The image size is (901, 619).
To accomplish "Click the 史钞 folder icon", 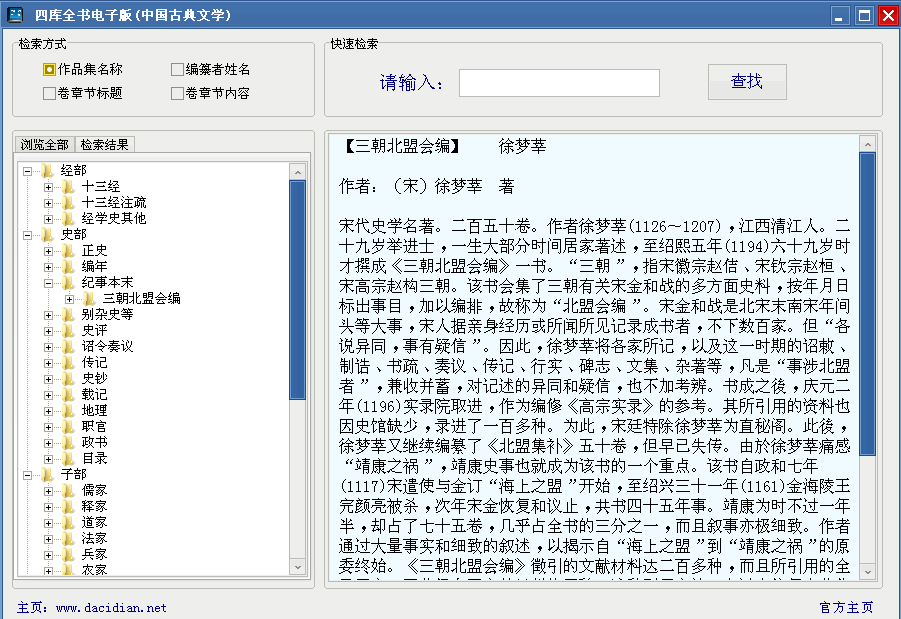I will 68,379.
